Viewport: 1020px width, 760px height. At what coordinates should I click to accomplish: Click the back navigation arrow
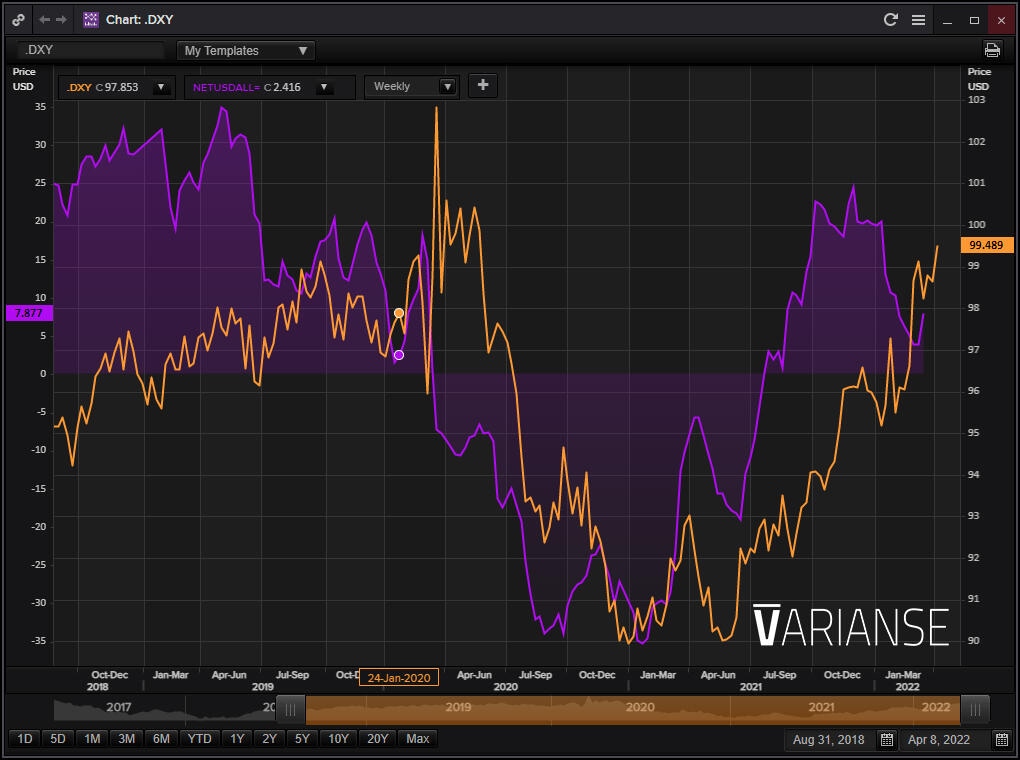coord(44,19)
